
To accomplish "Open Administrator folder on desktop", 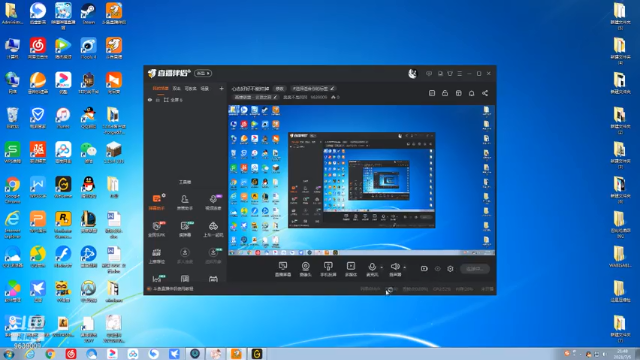I will [x=13, y=13].
